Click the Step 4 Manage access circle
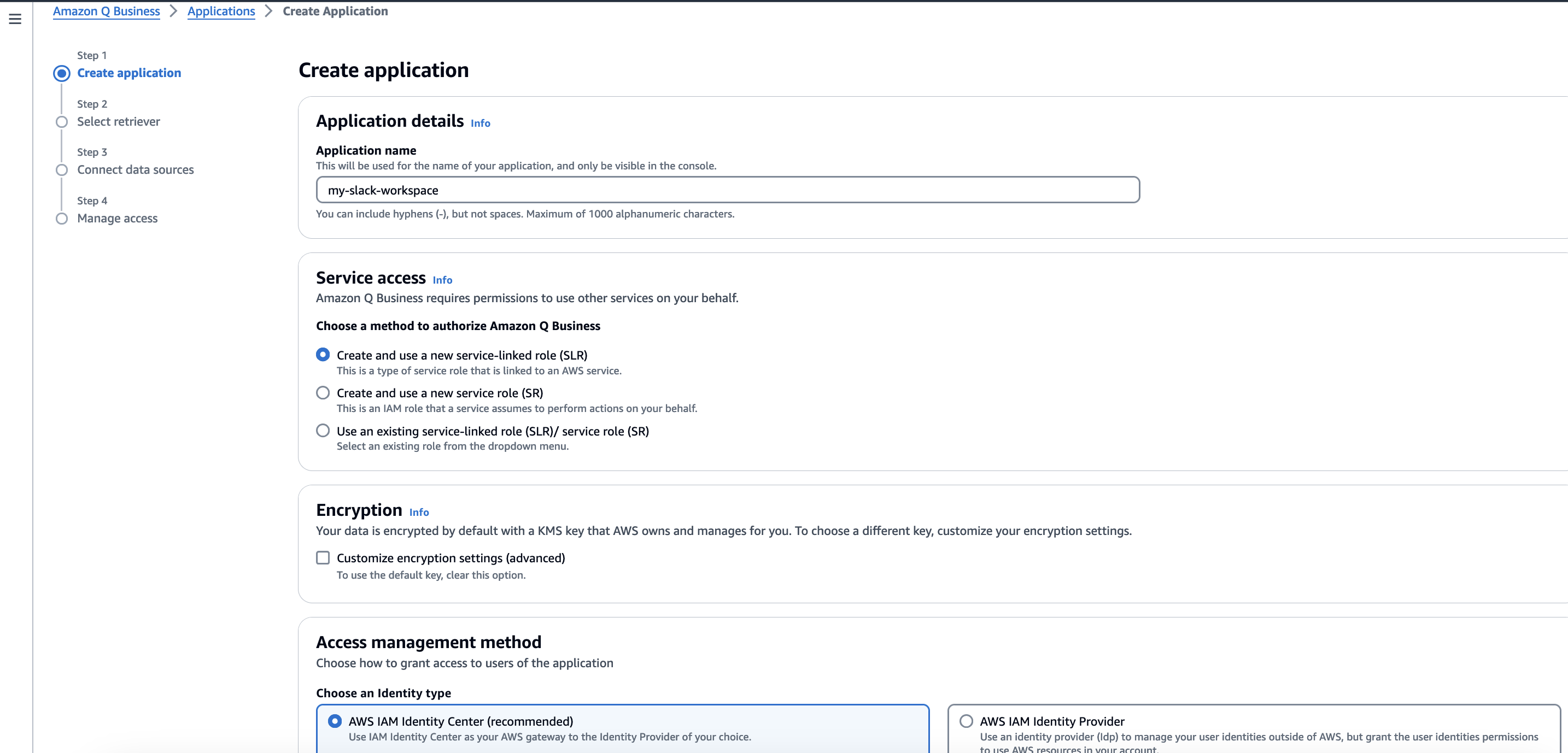Image resolution: width=1568 pixels, height=753 pixels. (61, 219)
